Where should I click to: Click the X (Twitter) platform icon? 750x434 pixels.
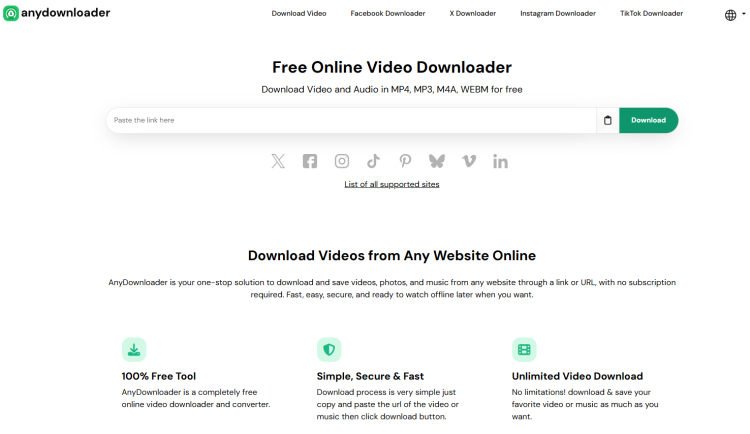tap(278, 161)
